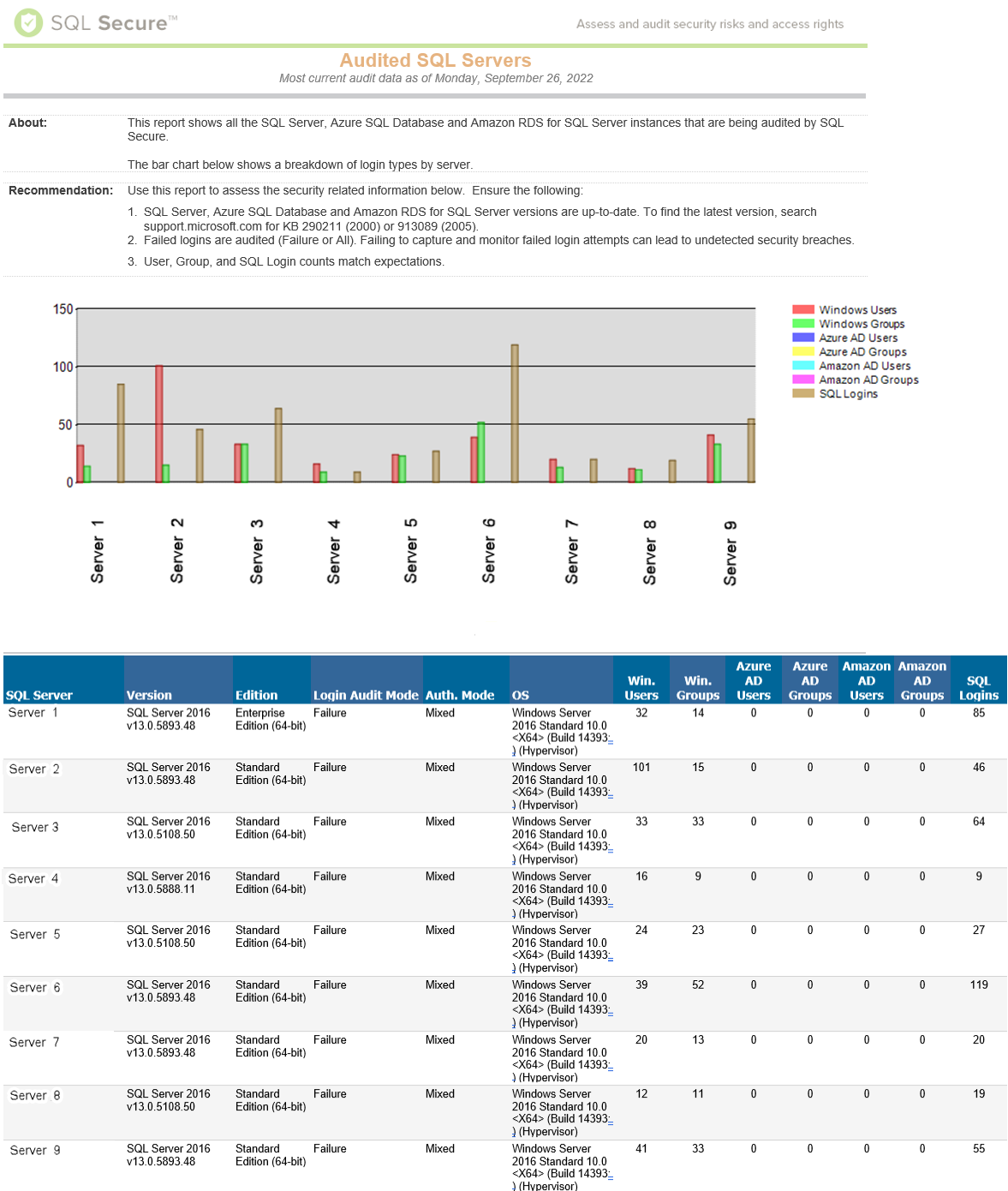Click Server 2 Mixed auth mode cell
1008x1191 pixels.
[440, 768]
